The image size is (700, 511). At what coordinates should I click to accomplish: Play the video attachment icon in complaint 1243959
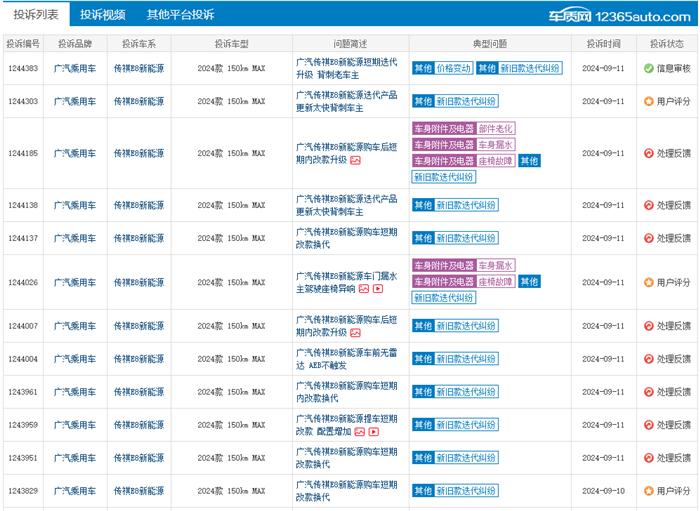(x=374, y=432)
